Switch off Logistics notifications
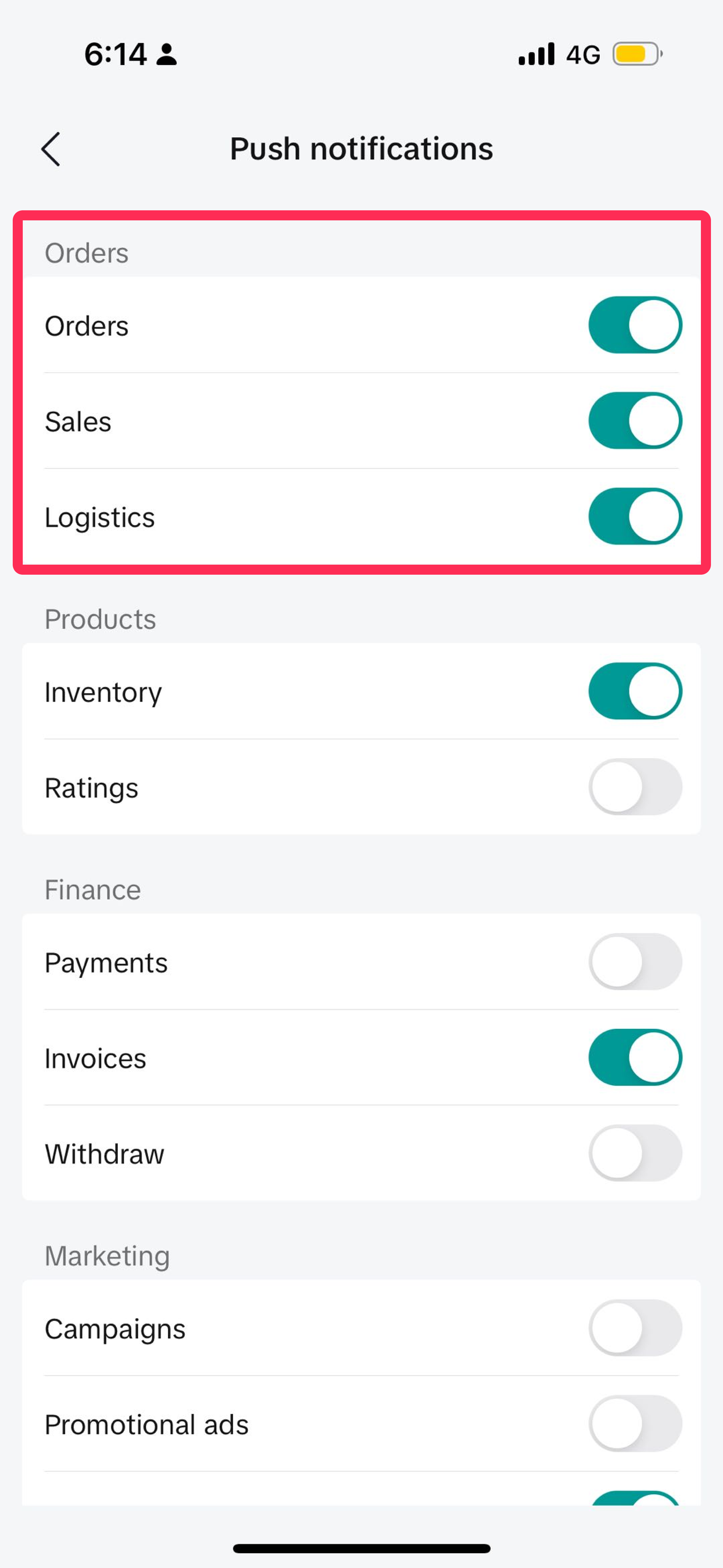 (635, 516)
